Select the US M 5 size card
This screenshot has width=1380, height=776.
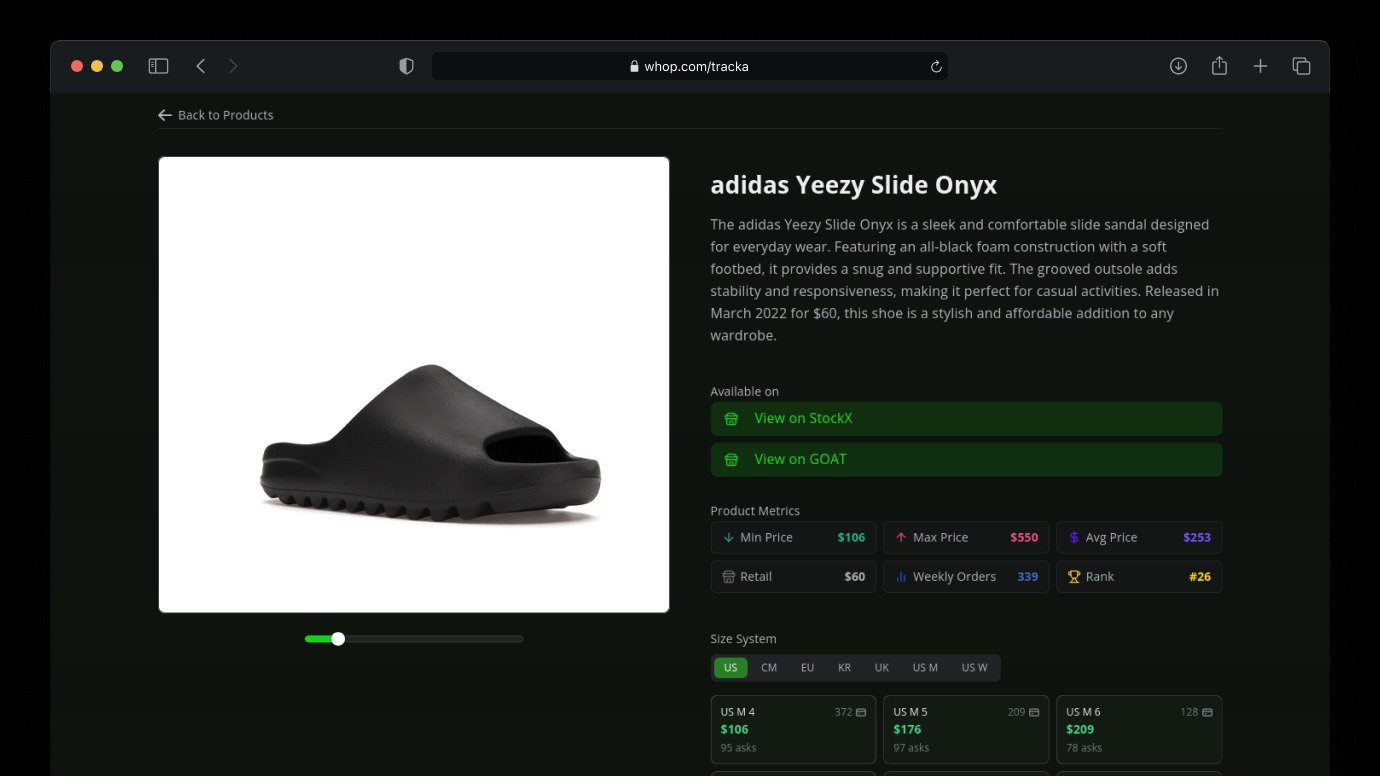coord(966,730)
